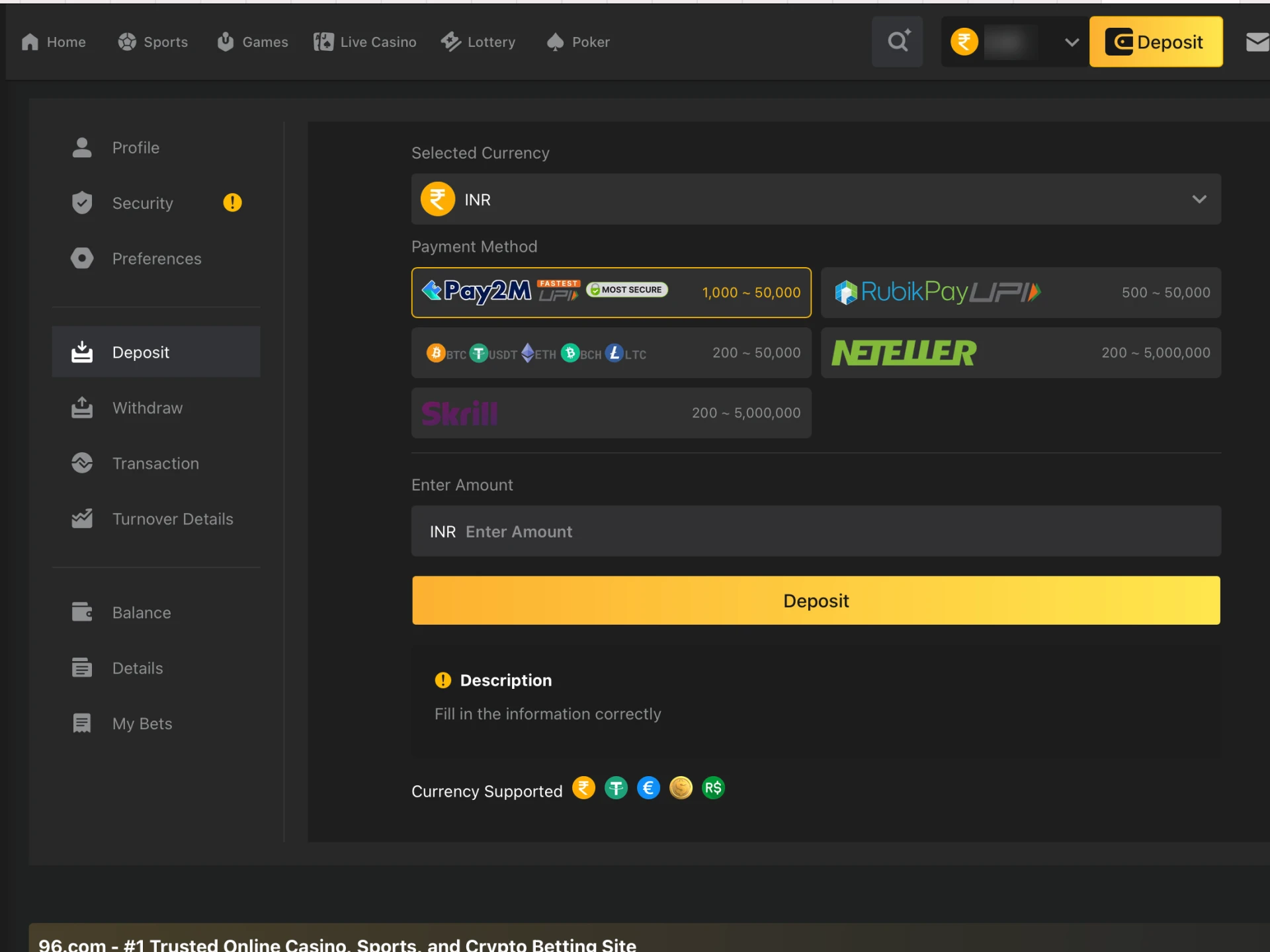
Task: Click the search magnifier icon
Action: 898,42
